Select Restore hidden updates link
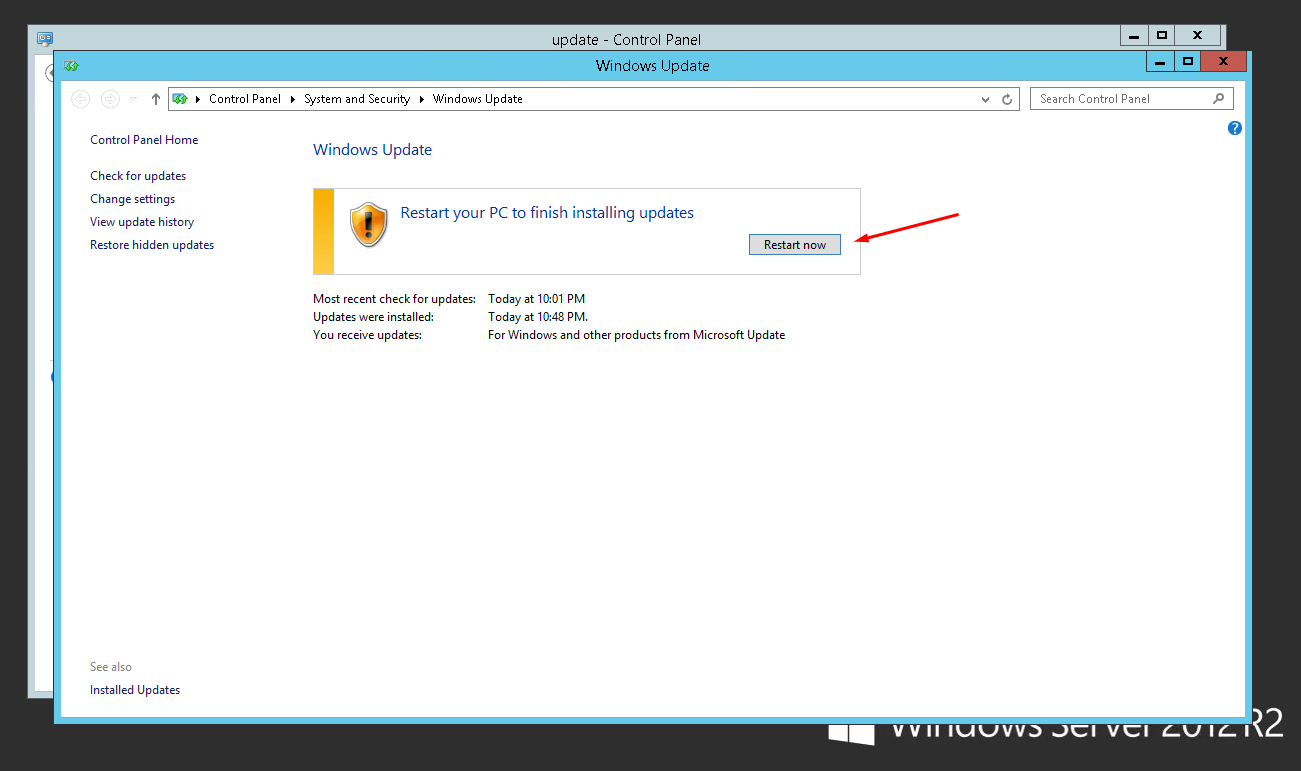The width and height of the screenshot is (1301, 771). [x=152, y=245]
